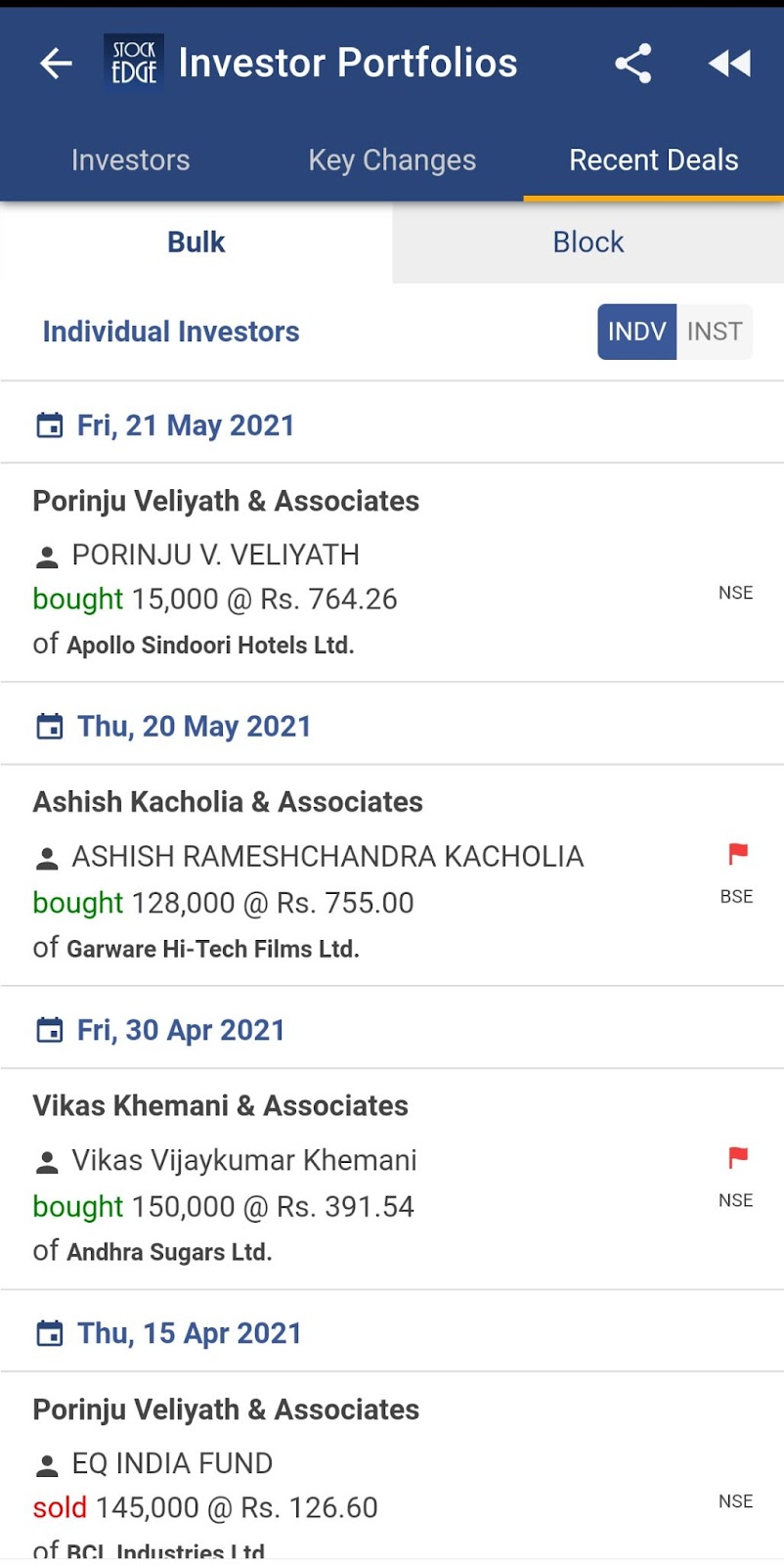Tap the rewind double-arrow icon
Screen dimensions: 784x1565
click(x=730, y=64)
